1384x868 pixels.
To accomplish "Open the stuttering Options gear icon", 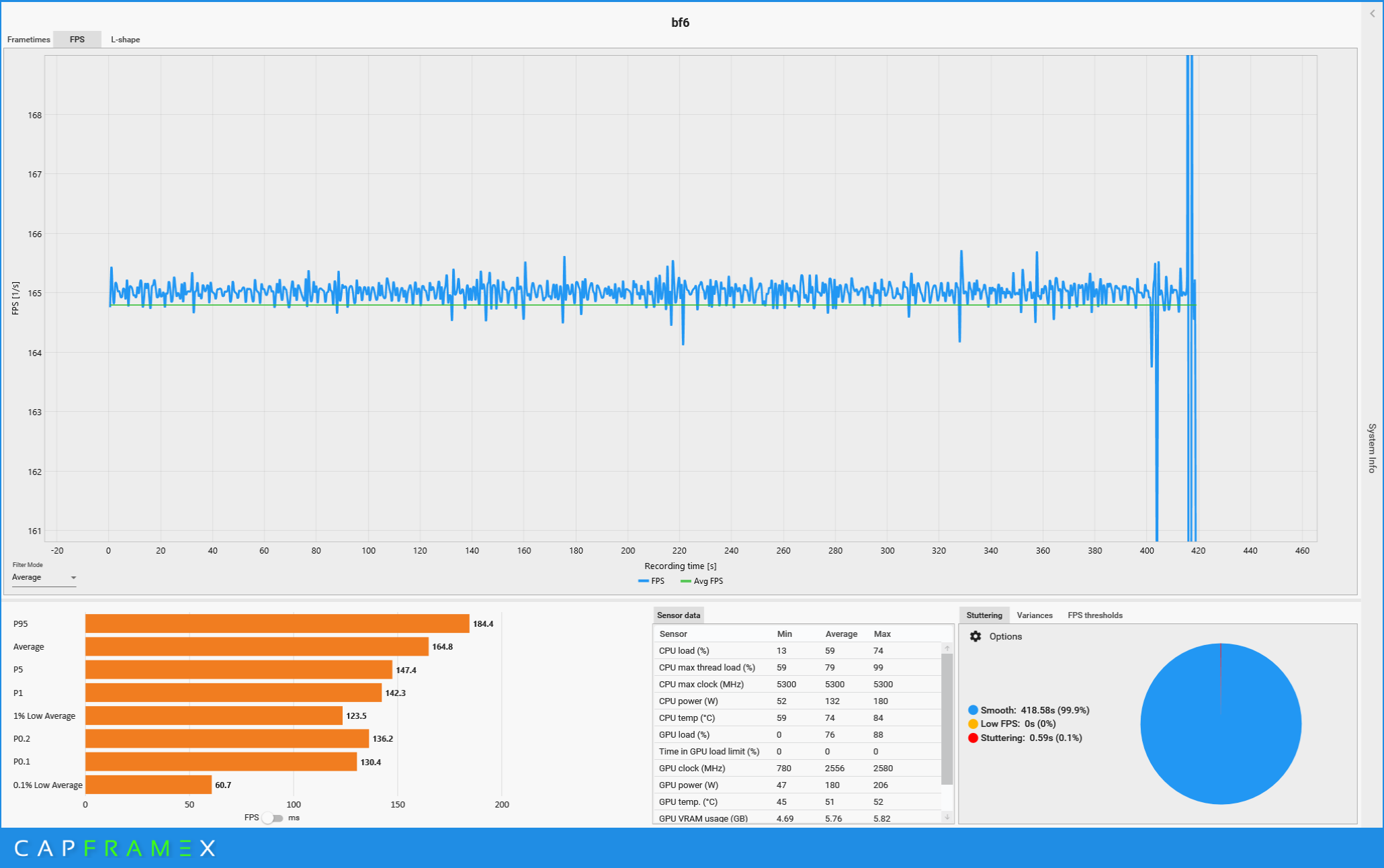I will 976,636.
